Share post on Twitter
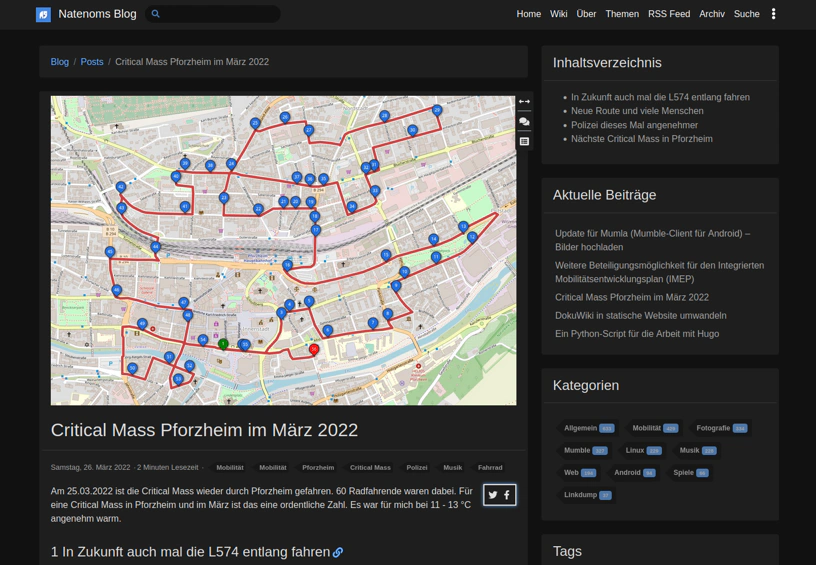This screenshot has width=816, height=565. point(493,495)
